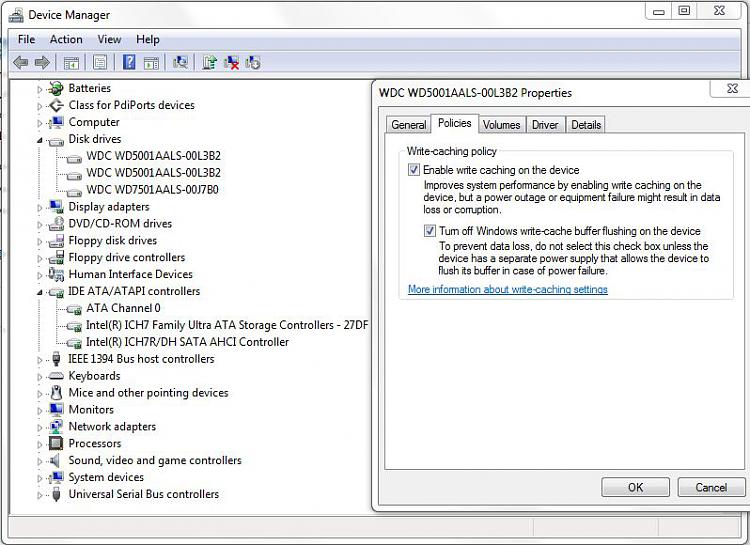The width and height of the screenshot is (750, 545).
Task: Close the WD5001AALS Properties dialog
Action: tap(732, 89)
